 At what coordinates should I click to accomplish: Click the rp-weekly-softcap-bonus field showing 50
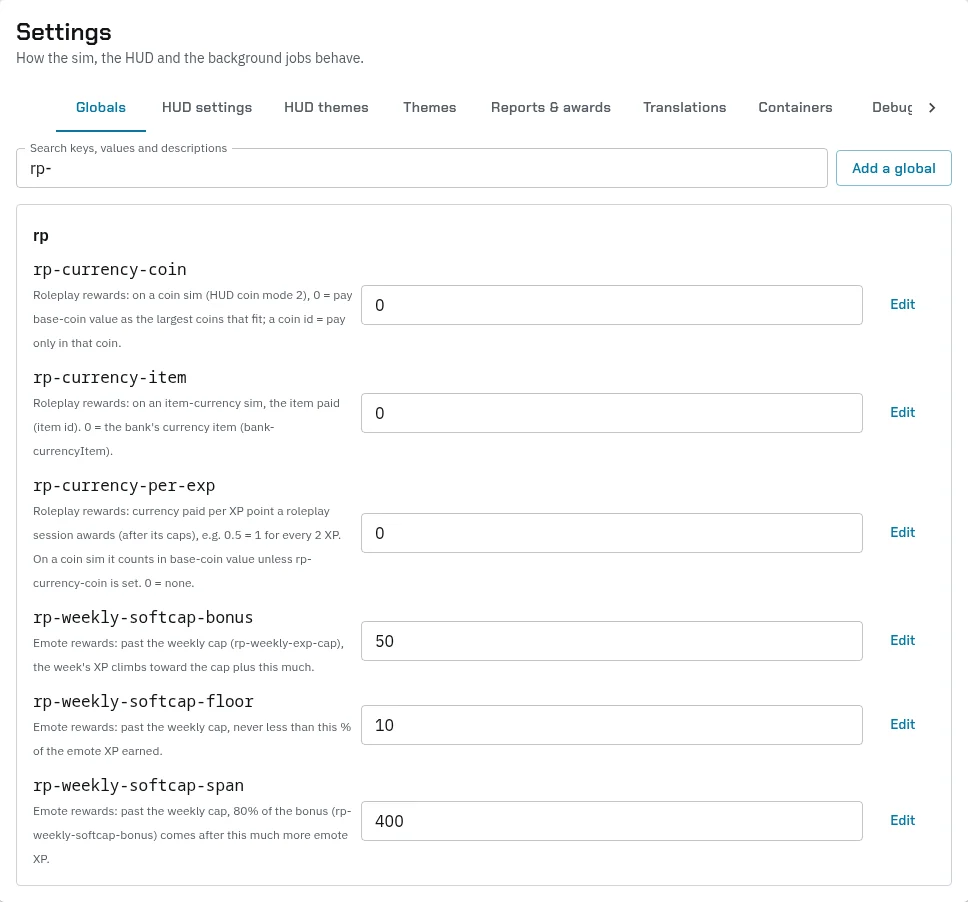point(612,641)
